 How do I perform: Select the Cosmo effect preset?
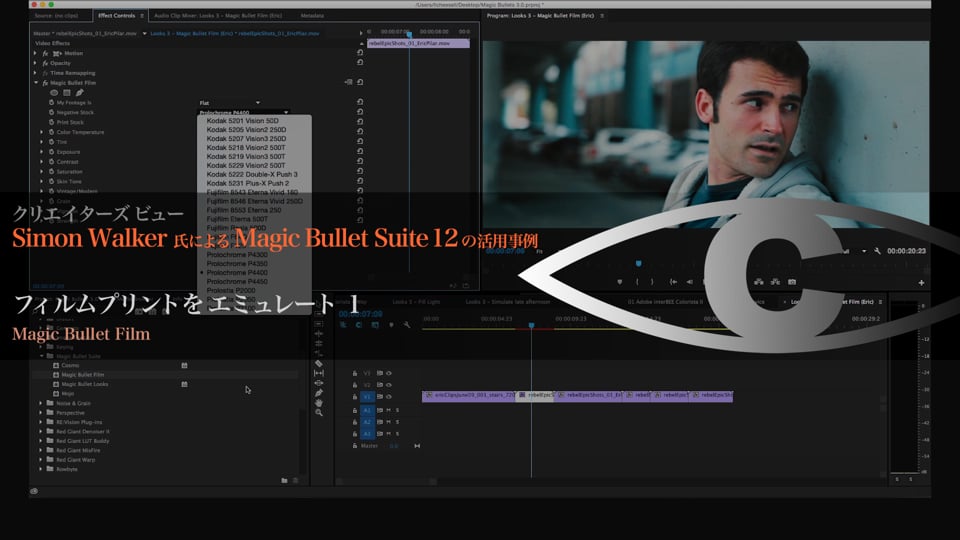point(70,365)
